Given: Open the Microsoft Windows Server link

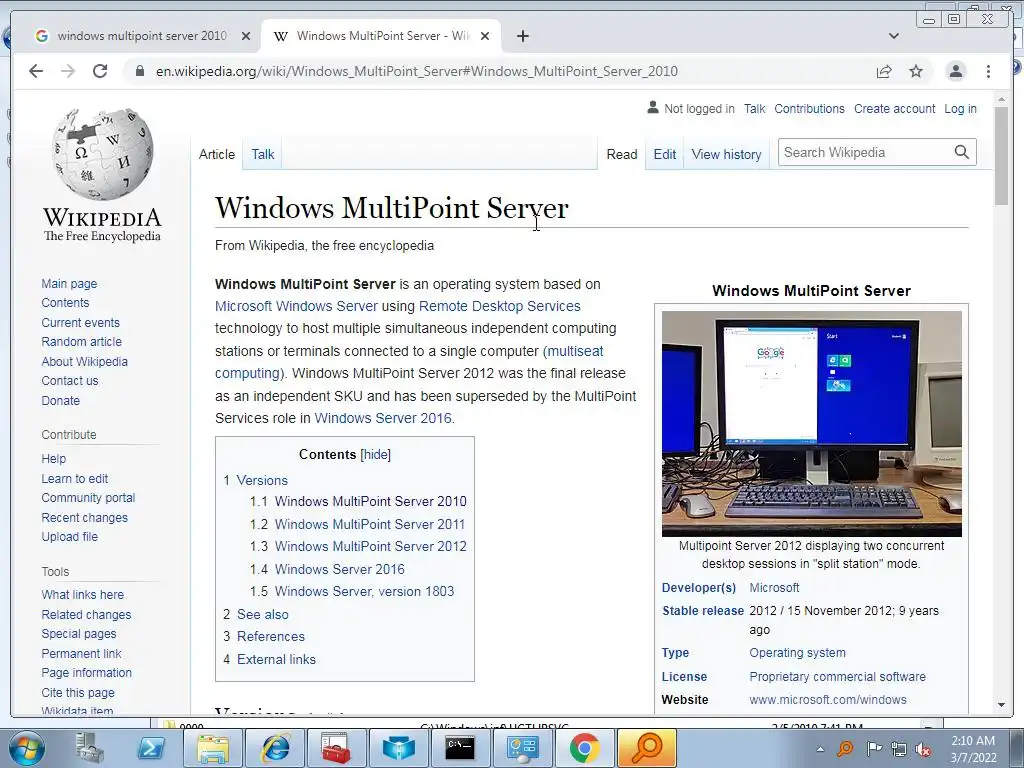Looking at the screenshot, I should [x=296, y=306].
